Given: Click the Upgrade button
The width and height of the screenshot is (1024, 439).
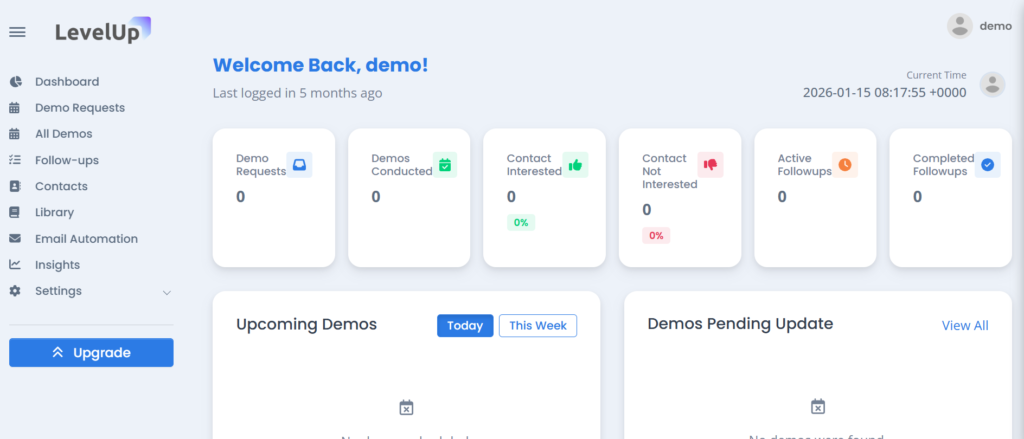Looking at the screenshot, I should (91, 353).
